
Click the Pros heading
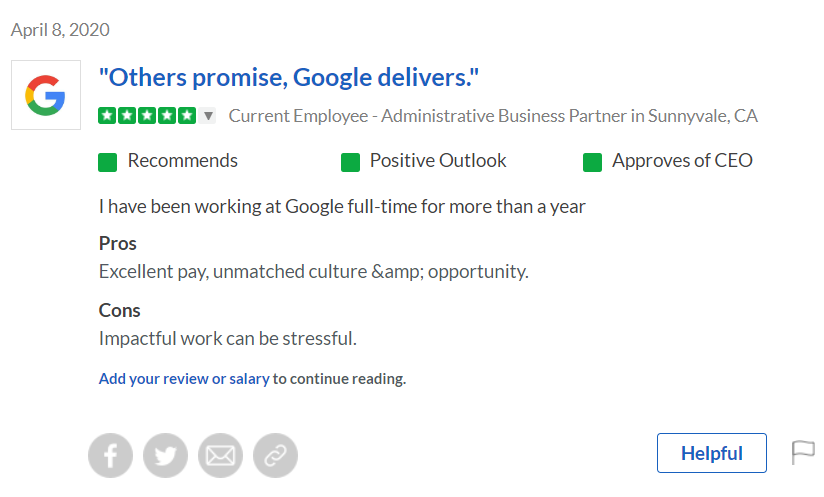coord(118,243)
